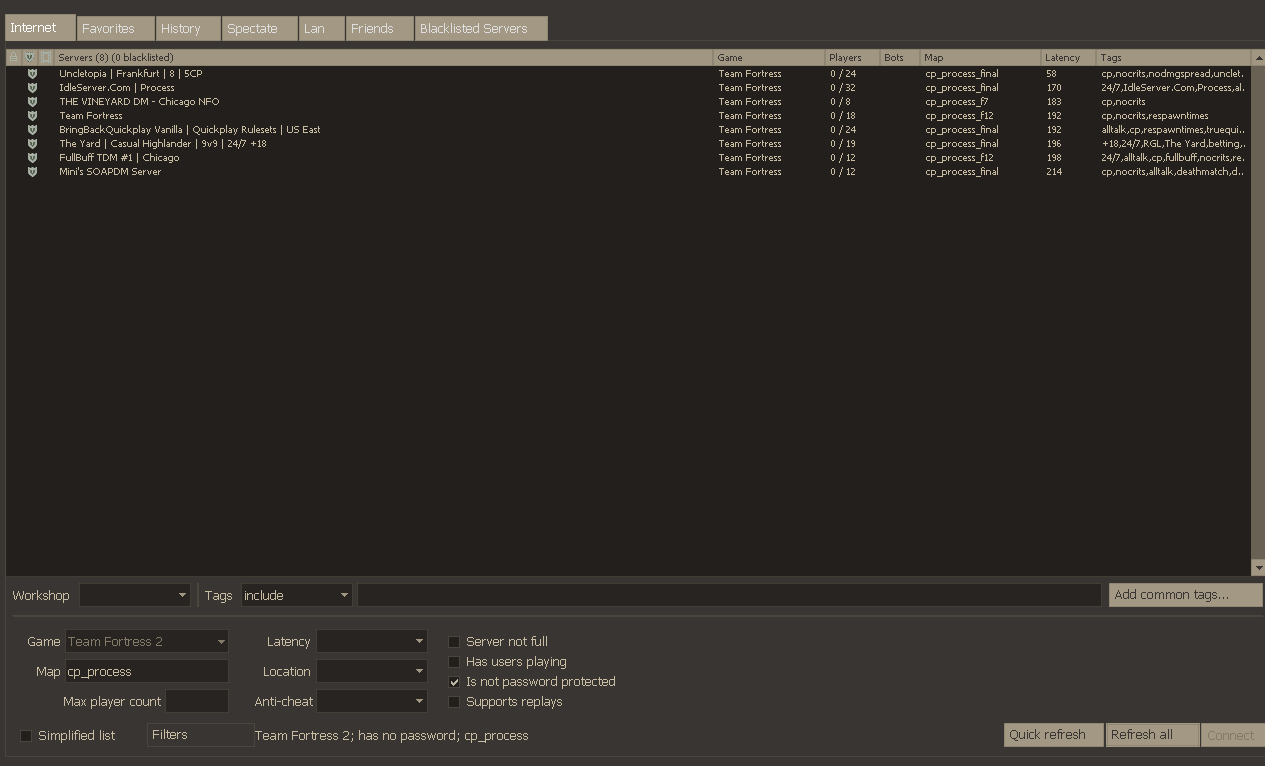Sort by password lock column icon

(14, 58)
